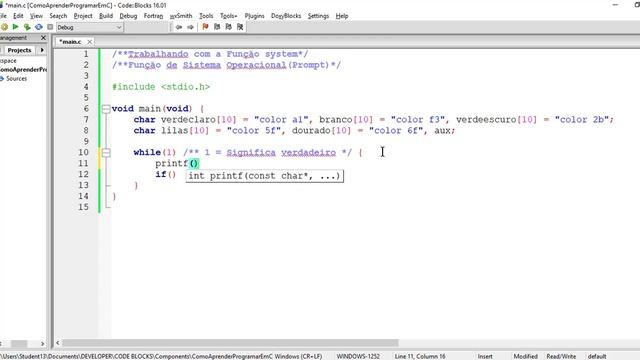Screen dimensions: 640x360
Task: Collapse the main function fold marker
Action: click(x=106, y=109)
